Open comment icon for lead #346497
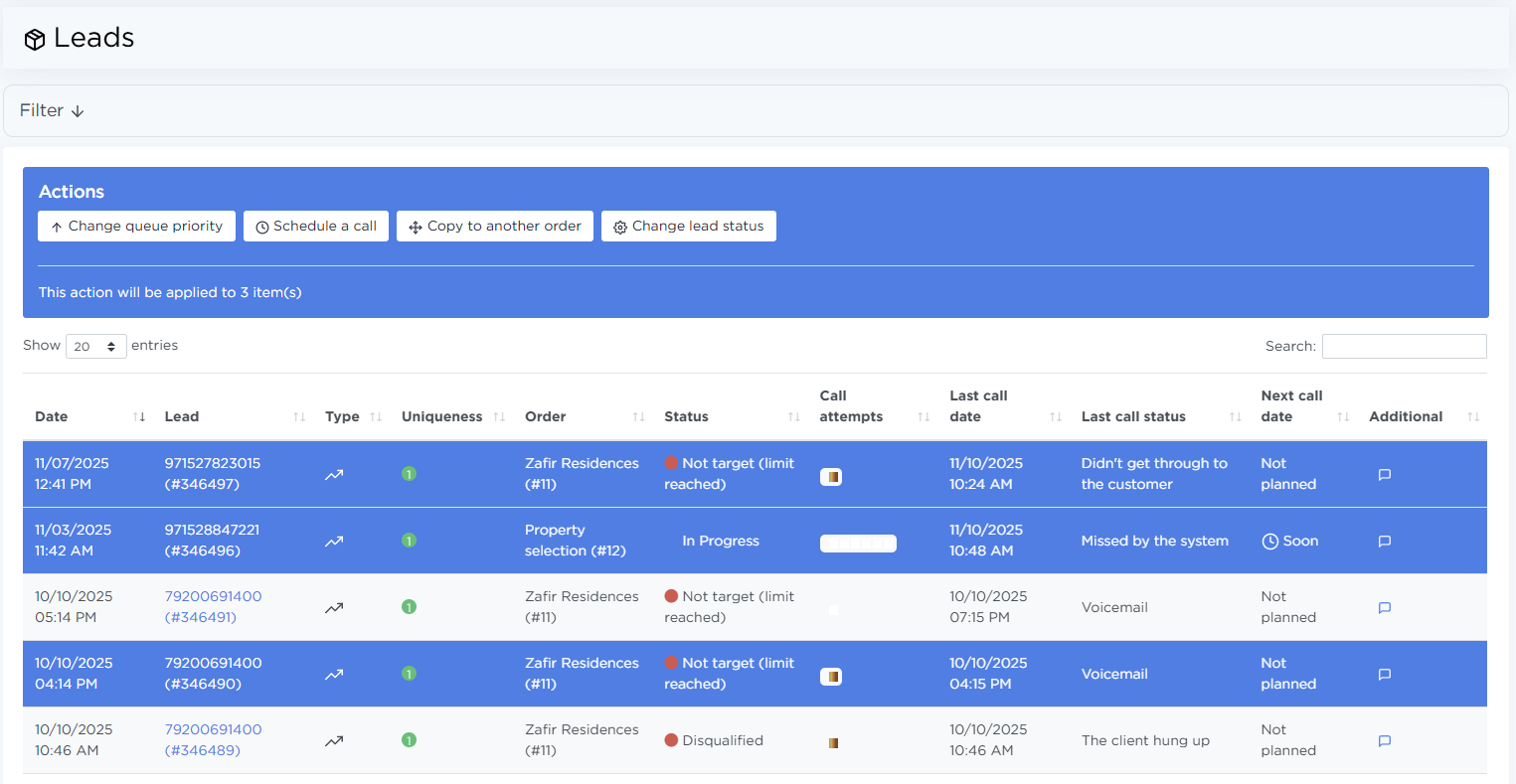1516x784 pixels. [x=1384, y=475]
